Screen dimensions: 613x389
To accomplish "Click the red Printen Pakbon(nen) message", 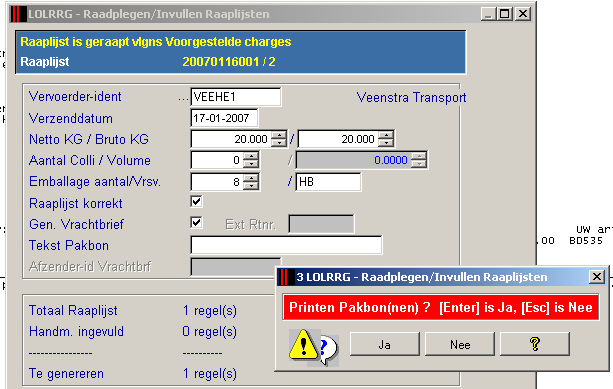I will tap(441, 307).
